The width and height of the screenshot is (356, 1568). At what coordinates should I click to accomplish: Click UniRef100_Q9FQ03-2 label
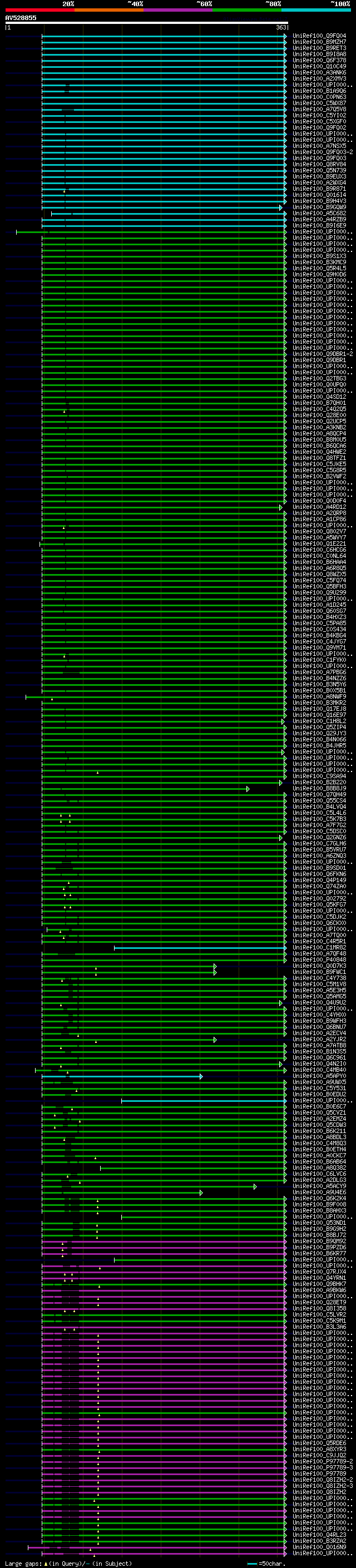[323, 152]
